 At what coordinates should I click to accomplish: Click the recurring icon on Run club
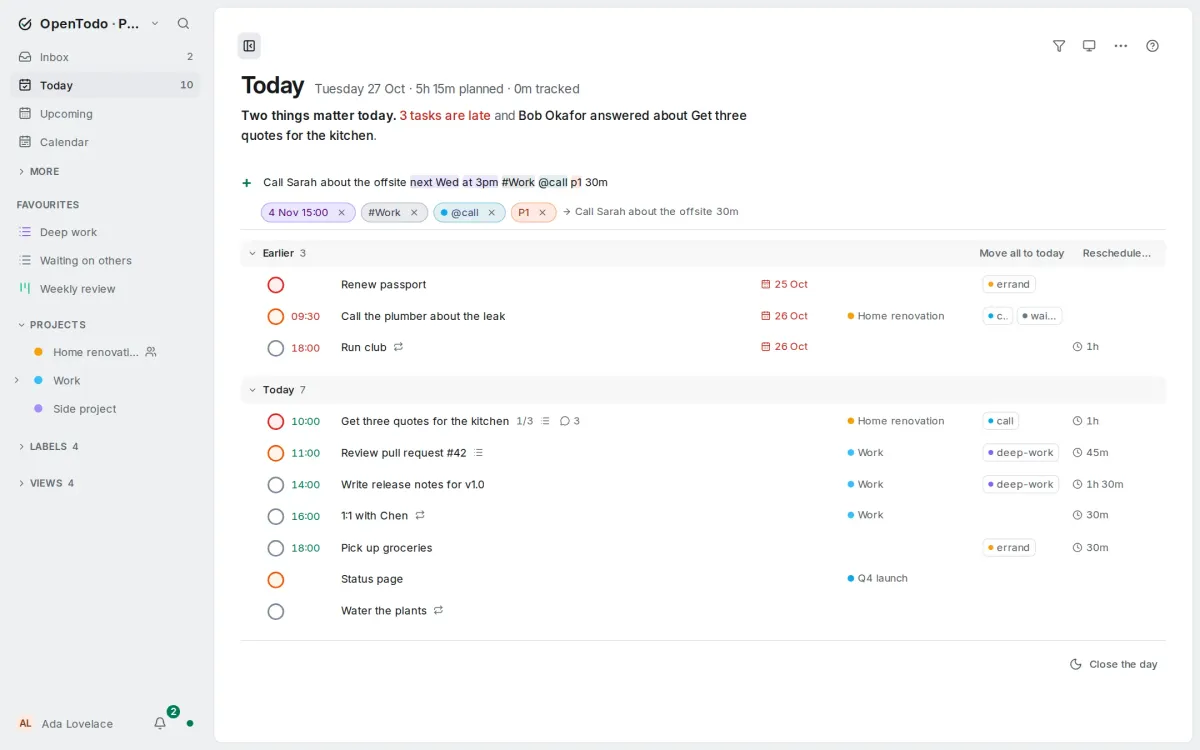pyautogui.click(x=398, y=347)
